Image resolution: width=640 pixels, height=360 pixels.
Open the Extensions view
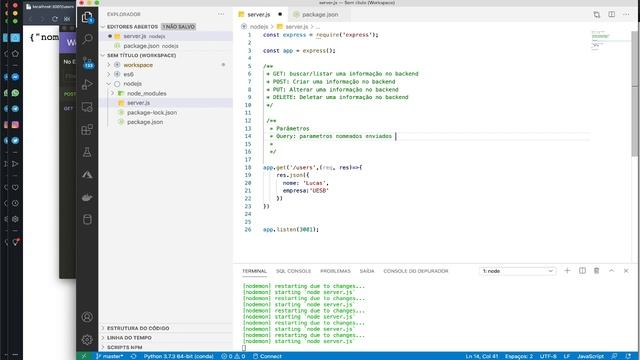[x=87, y=130]
